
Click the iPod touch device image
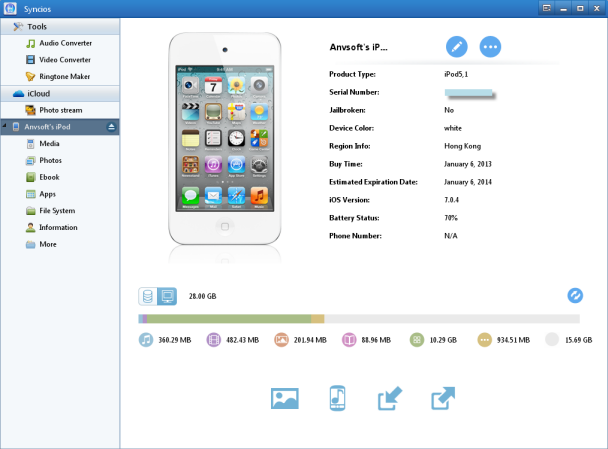click(x=225, y=138)
